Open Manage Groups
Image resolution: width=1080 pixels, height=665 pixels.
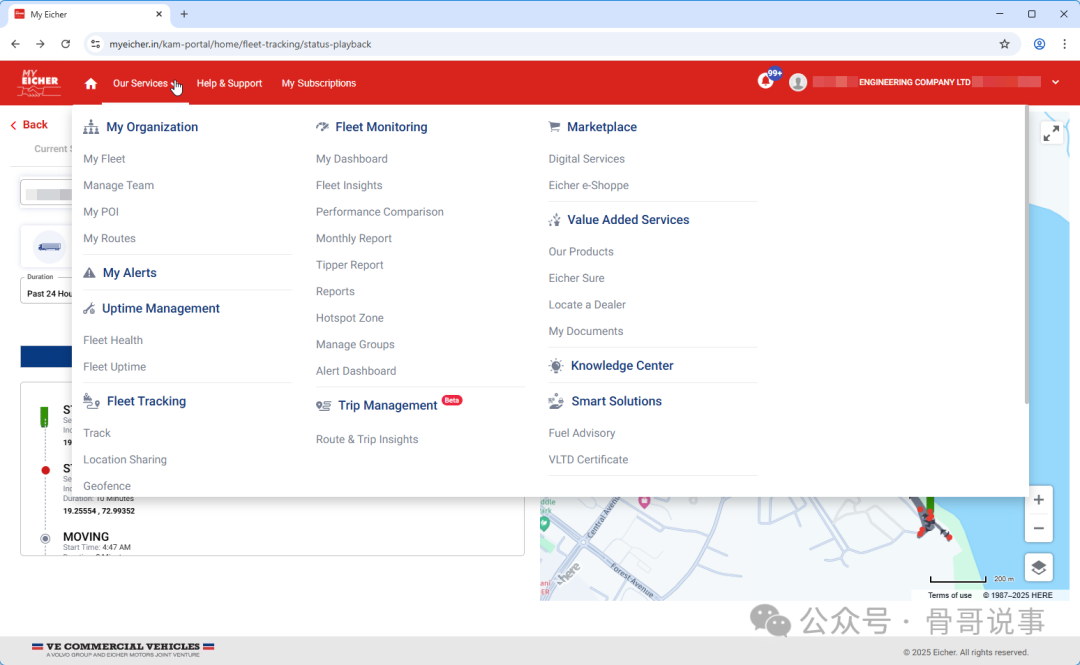355,345
